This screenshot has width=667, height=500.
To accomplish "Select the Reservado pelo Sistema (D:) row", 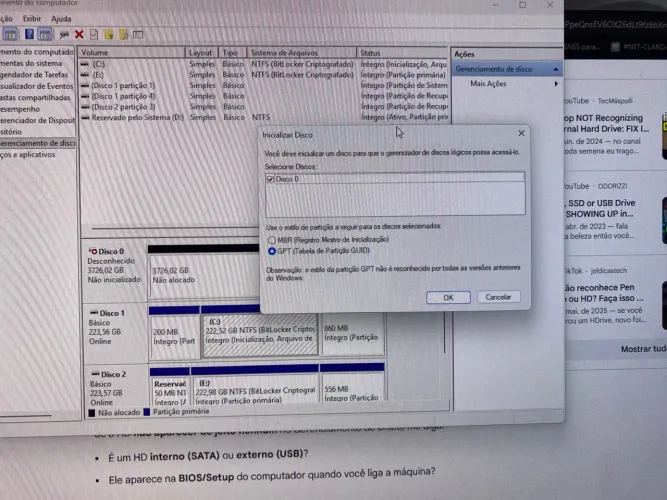I will point(264,117).
